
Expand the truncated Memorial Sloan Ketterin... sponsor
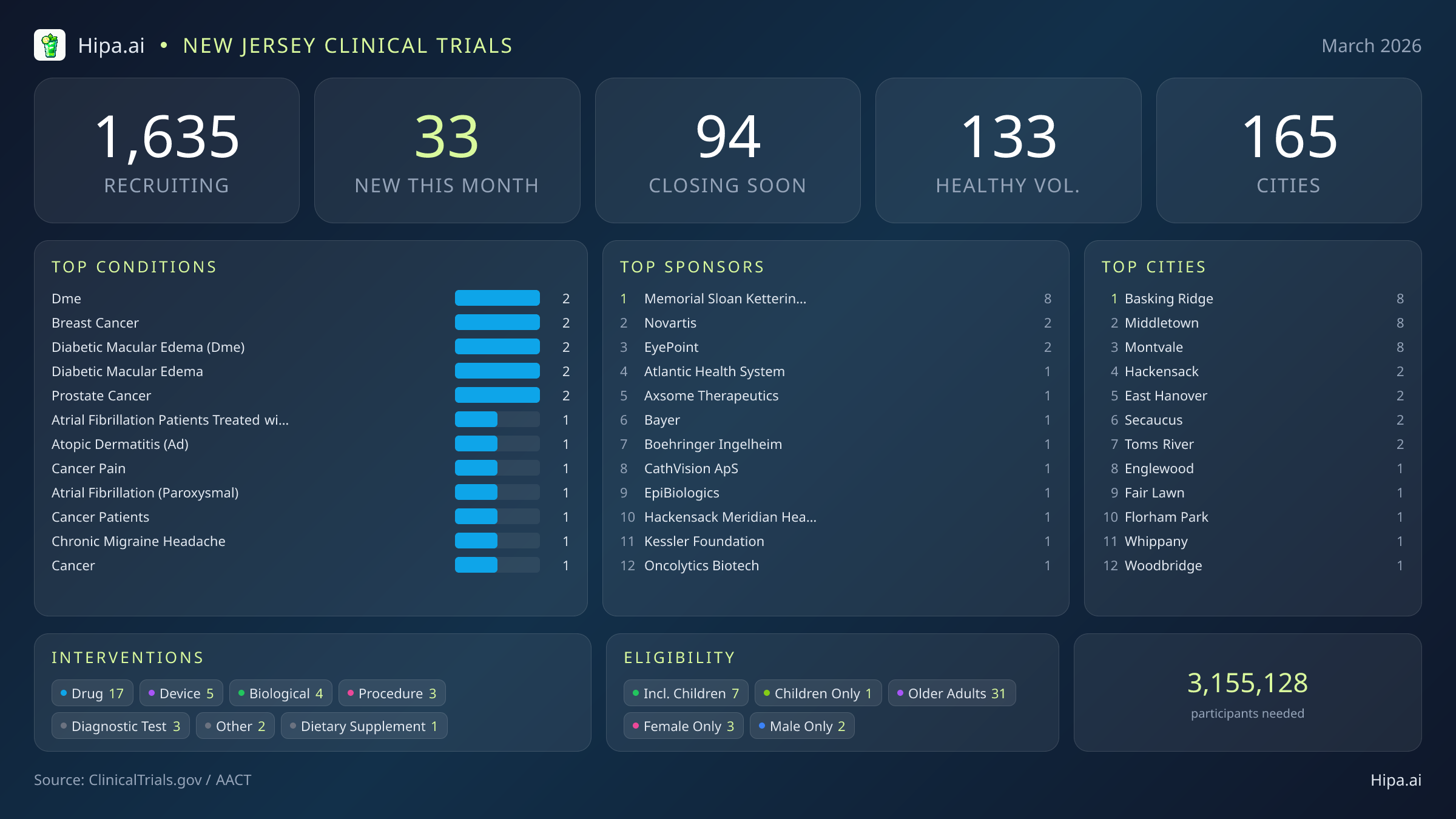[725, 298]
